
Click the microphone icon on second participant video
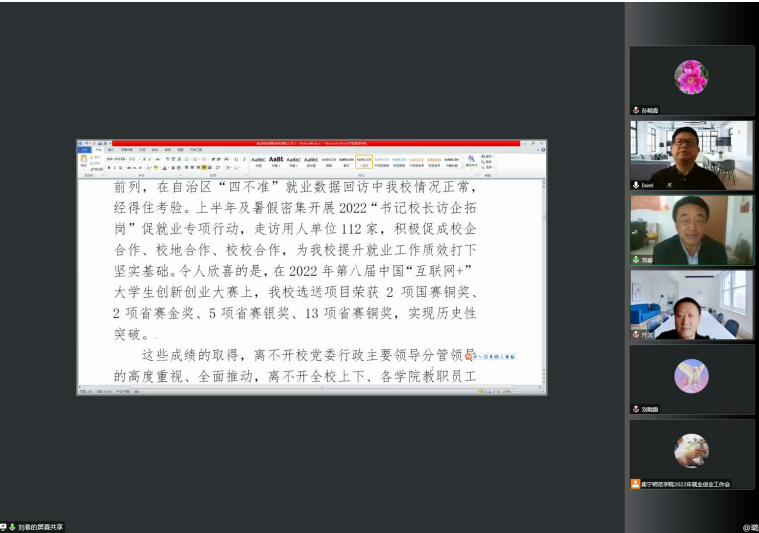click(636, 185)
